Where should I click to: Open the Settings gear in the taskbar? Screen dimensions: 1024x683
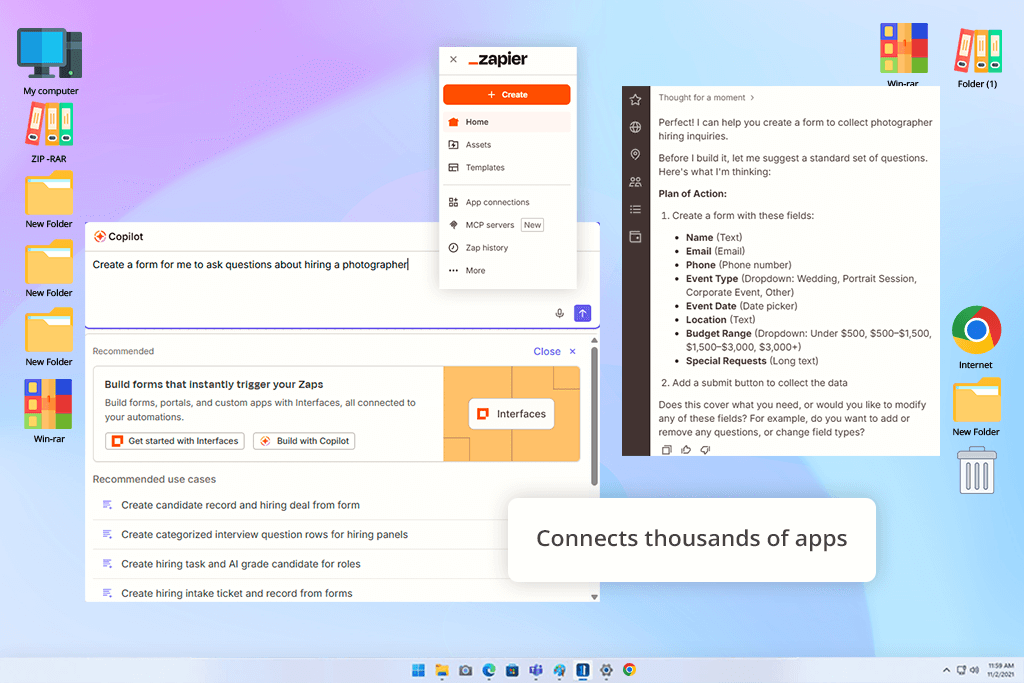pyautogui.click(x=606, y=670)
